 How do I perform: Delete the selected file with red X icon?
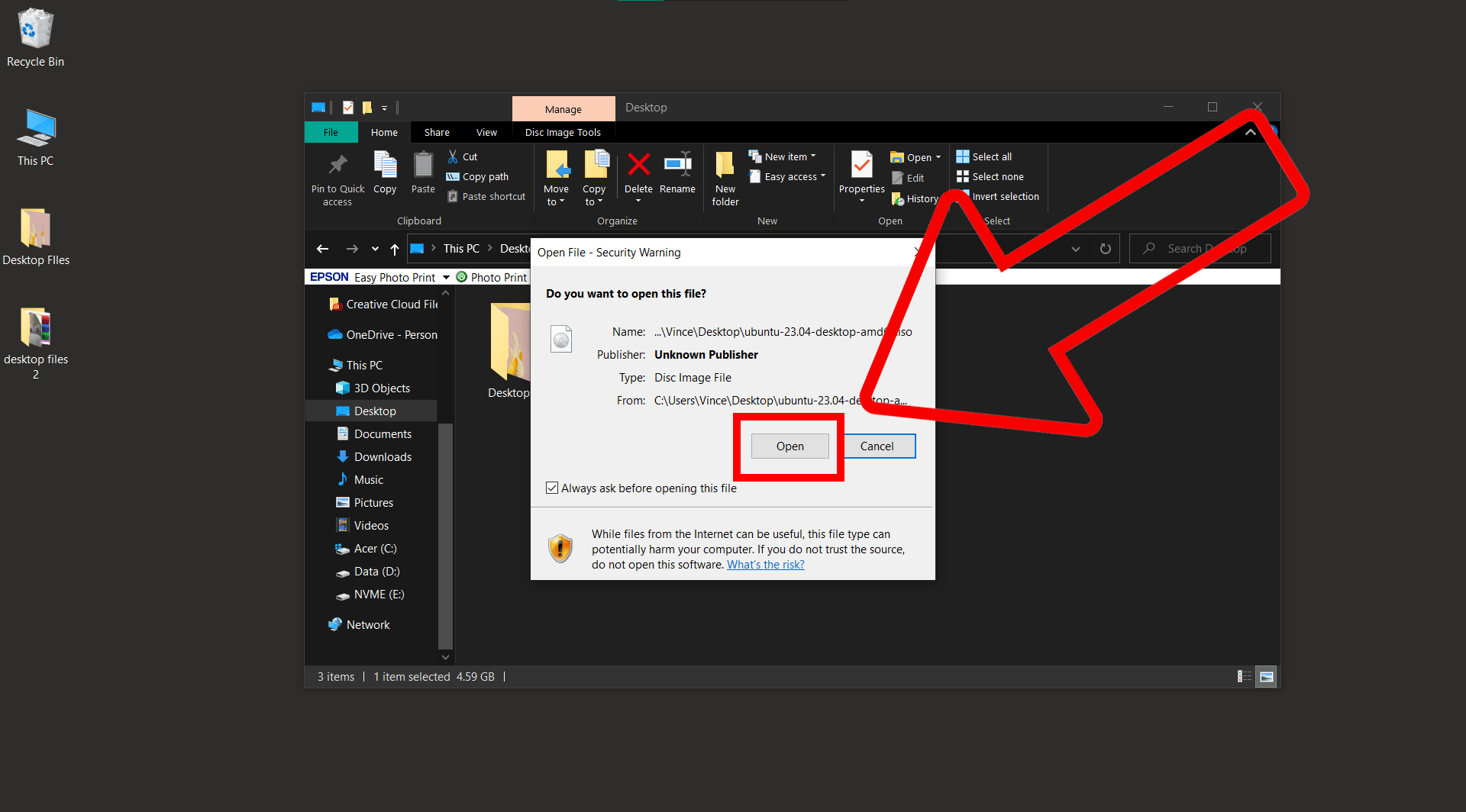point(638,174)
